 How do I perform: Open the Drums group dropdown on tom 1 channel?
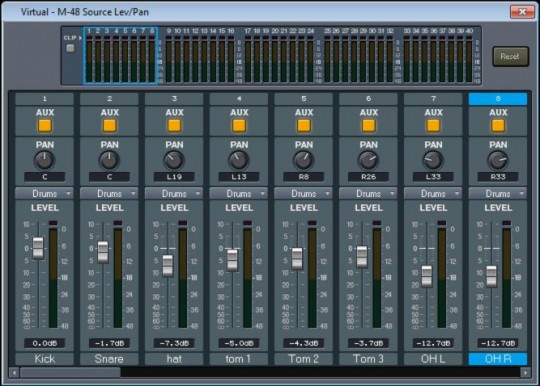[239, 194]
